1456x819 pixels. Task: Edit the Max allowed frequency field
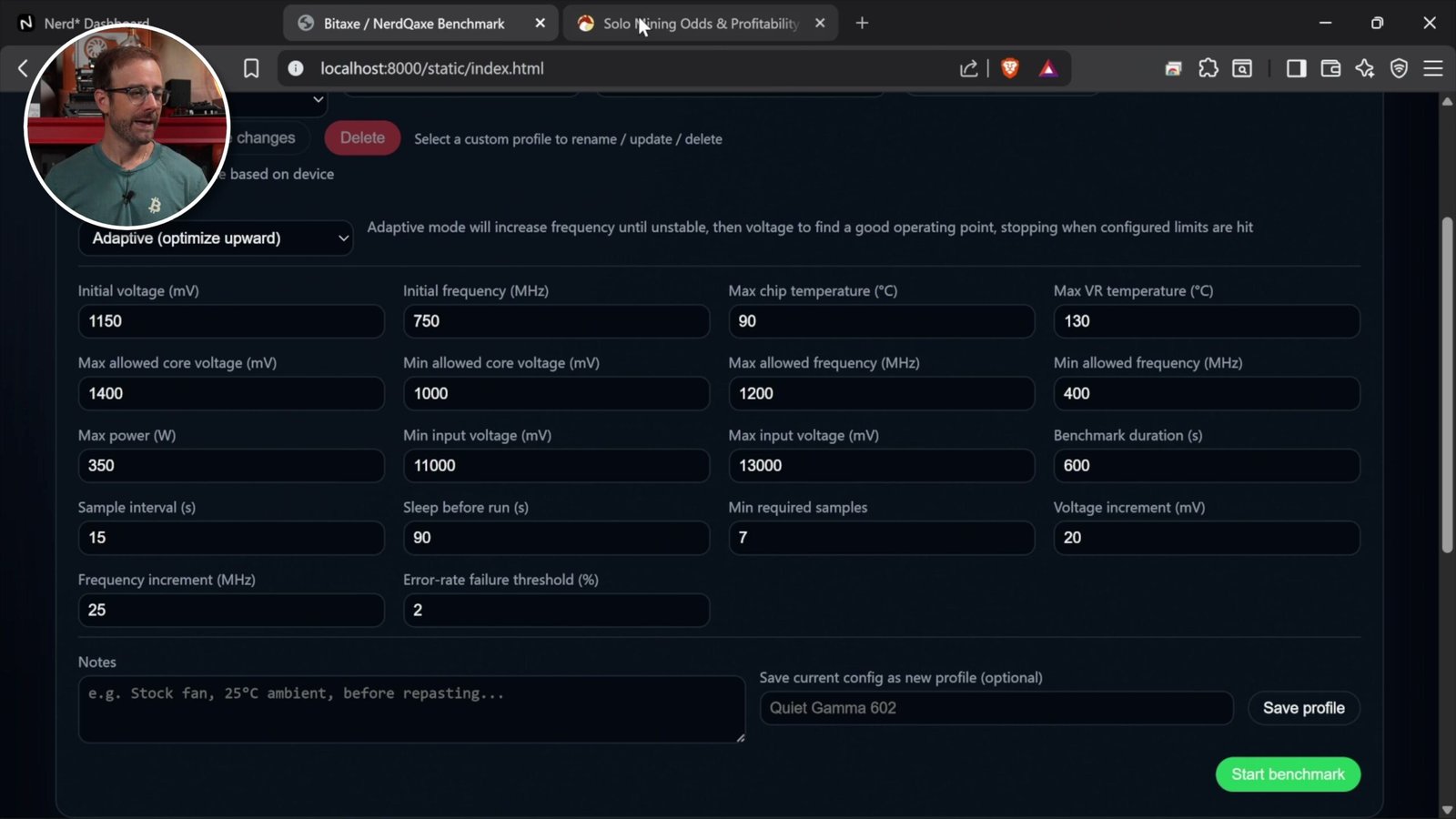click(881, 394)
